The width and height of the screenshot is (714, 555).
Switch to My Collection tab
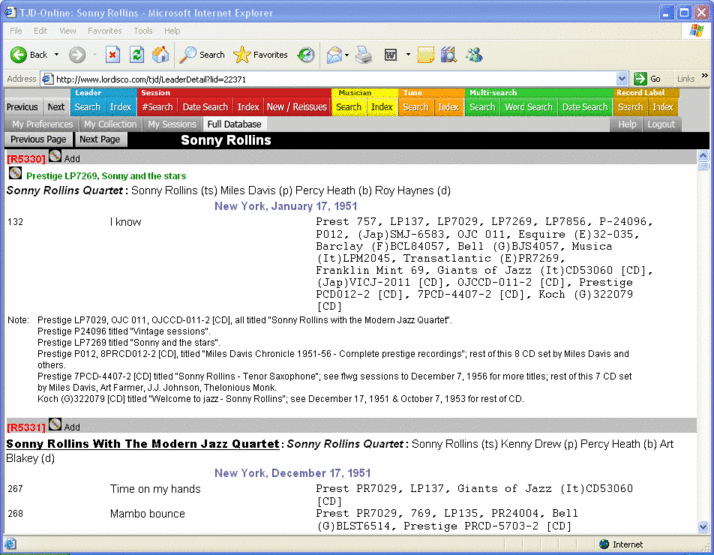(110, 124)
